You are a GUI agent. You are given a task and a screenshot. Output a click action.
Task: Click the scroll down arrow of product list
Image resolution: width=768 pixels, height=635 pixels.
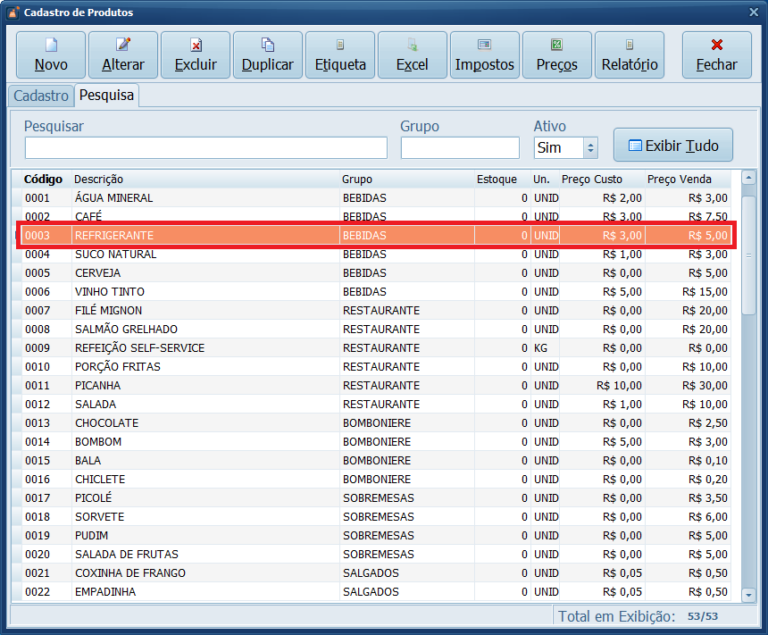(x=749, y=594)
